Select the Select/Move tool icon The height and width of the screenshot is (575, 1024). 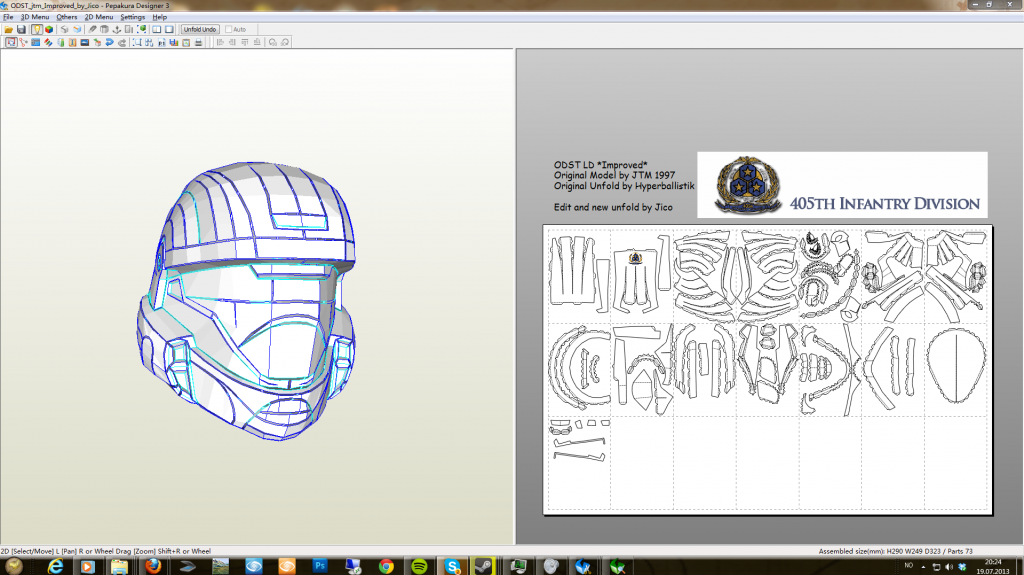pos(11,42)
